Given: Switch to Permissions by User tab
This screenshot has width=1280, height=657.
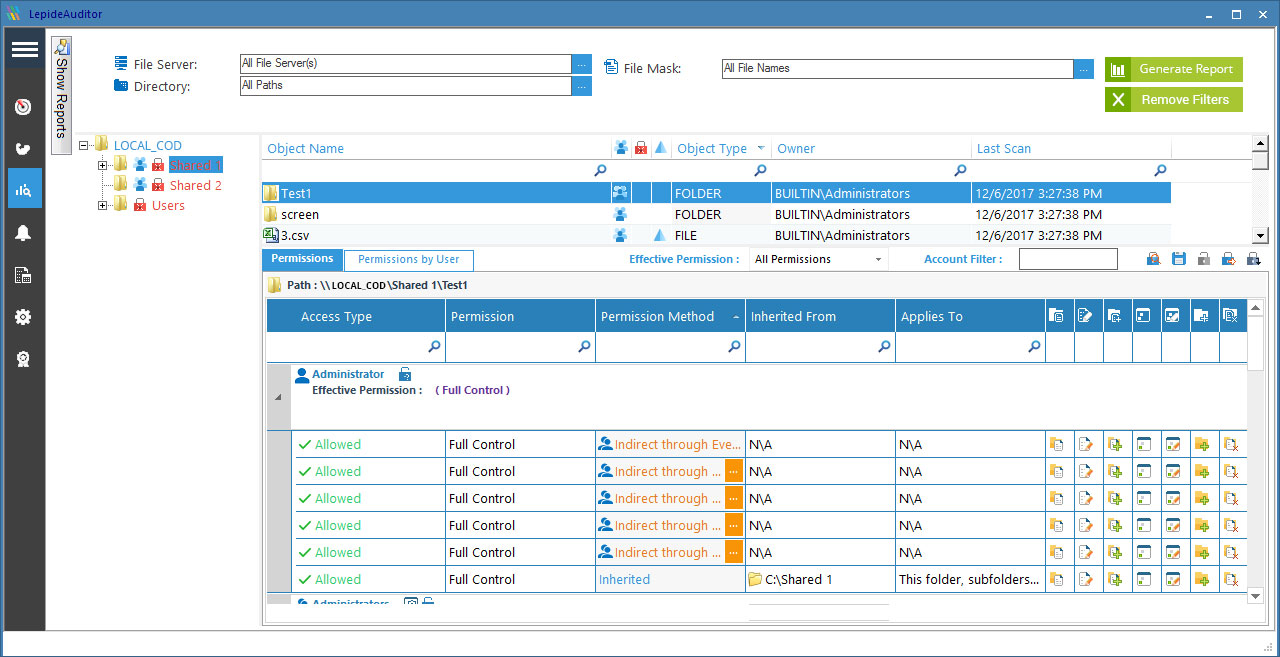Looking at the screenshot, I should pos(408,260).
